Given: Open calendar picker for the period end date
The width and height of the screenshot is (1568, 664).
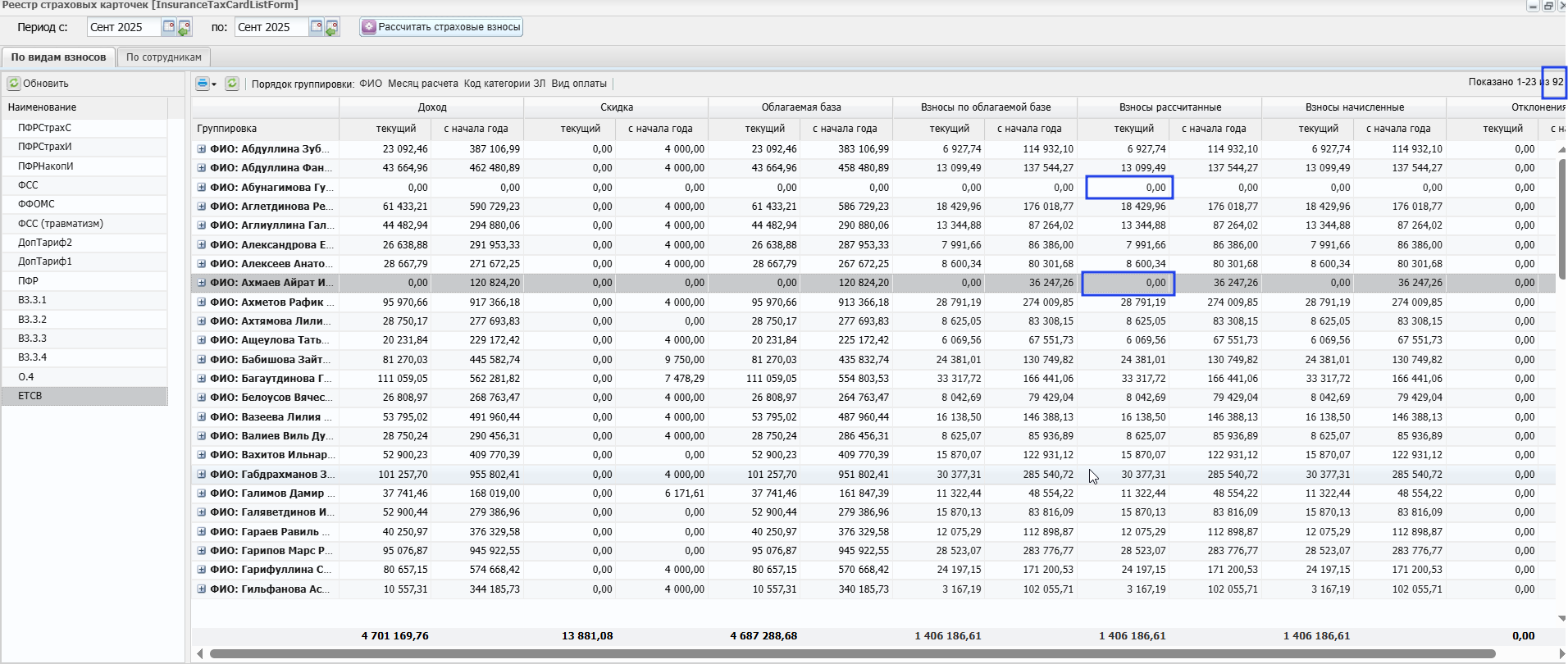Looking at the screenshot, I should point(316,27).
